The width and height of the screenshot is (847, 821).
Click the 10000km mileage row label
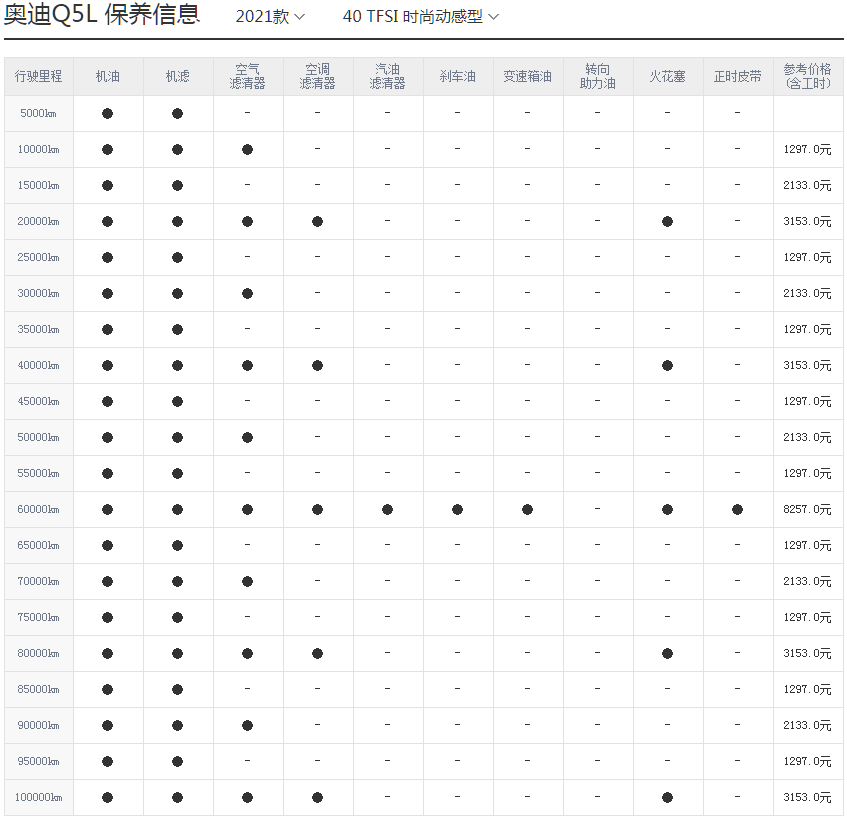pyautogui.click(x=38, y=150)
